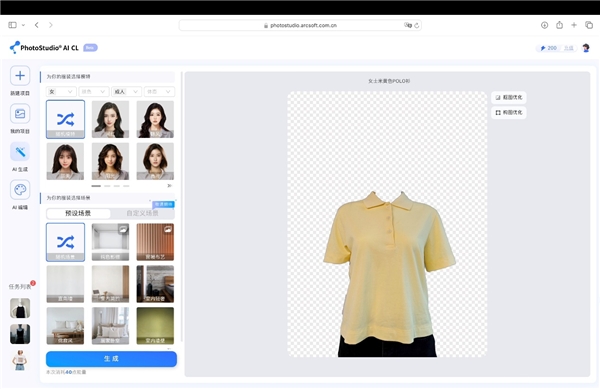Click the blue 生成 generate button
Screen dimensions: 600x389
click(111, 359)
